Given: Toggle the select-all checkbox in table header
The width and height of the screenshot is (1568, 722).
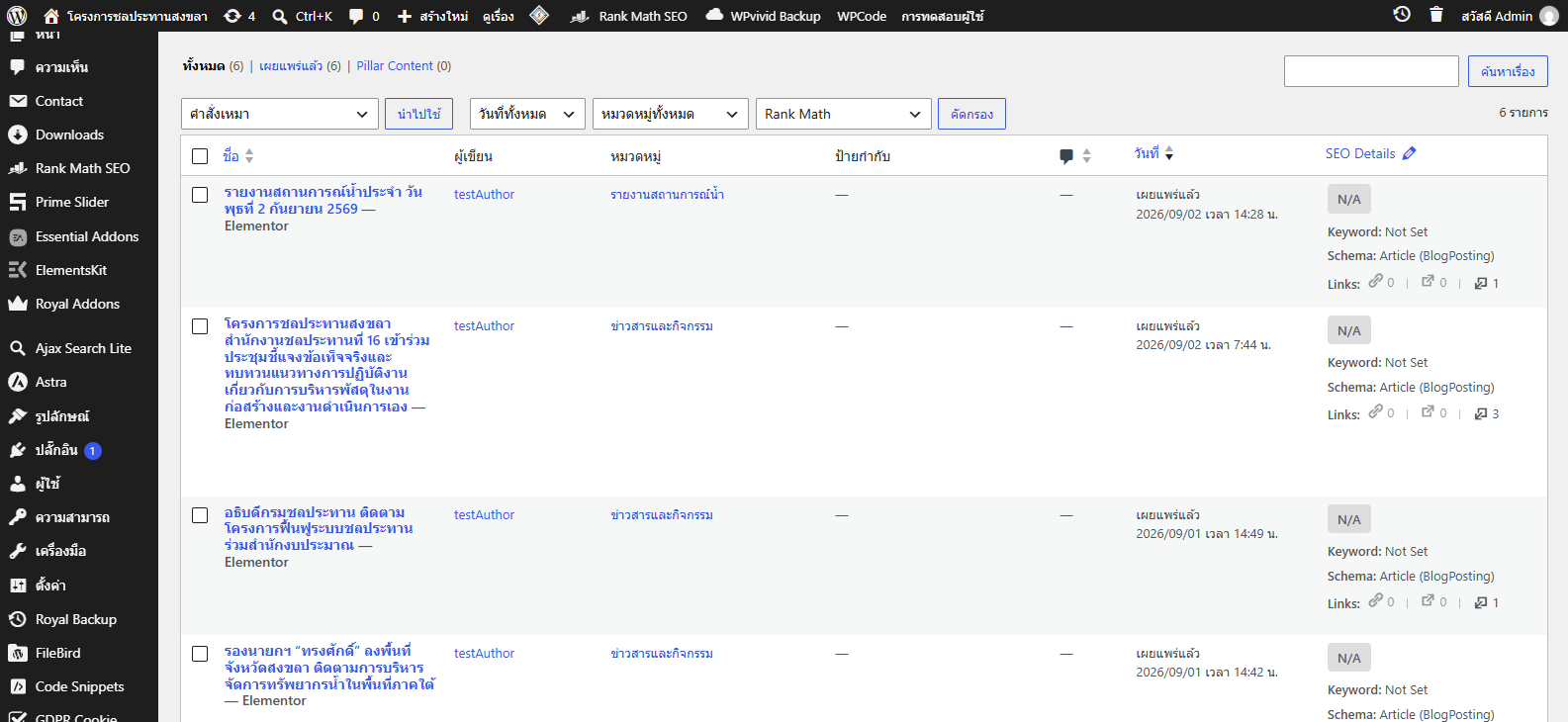Looking at the screenshot, I should click(200, 156).
